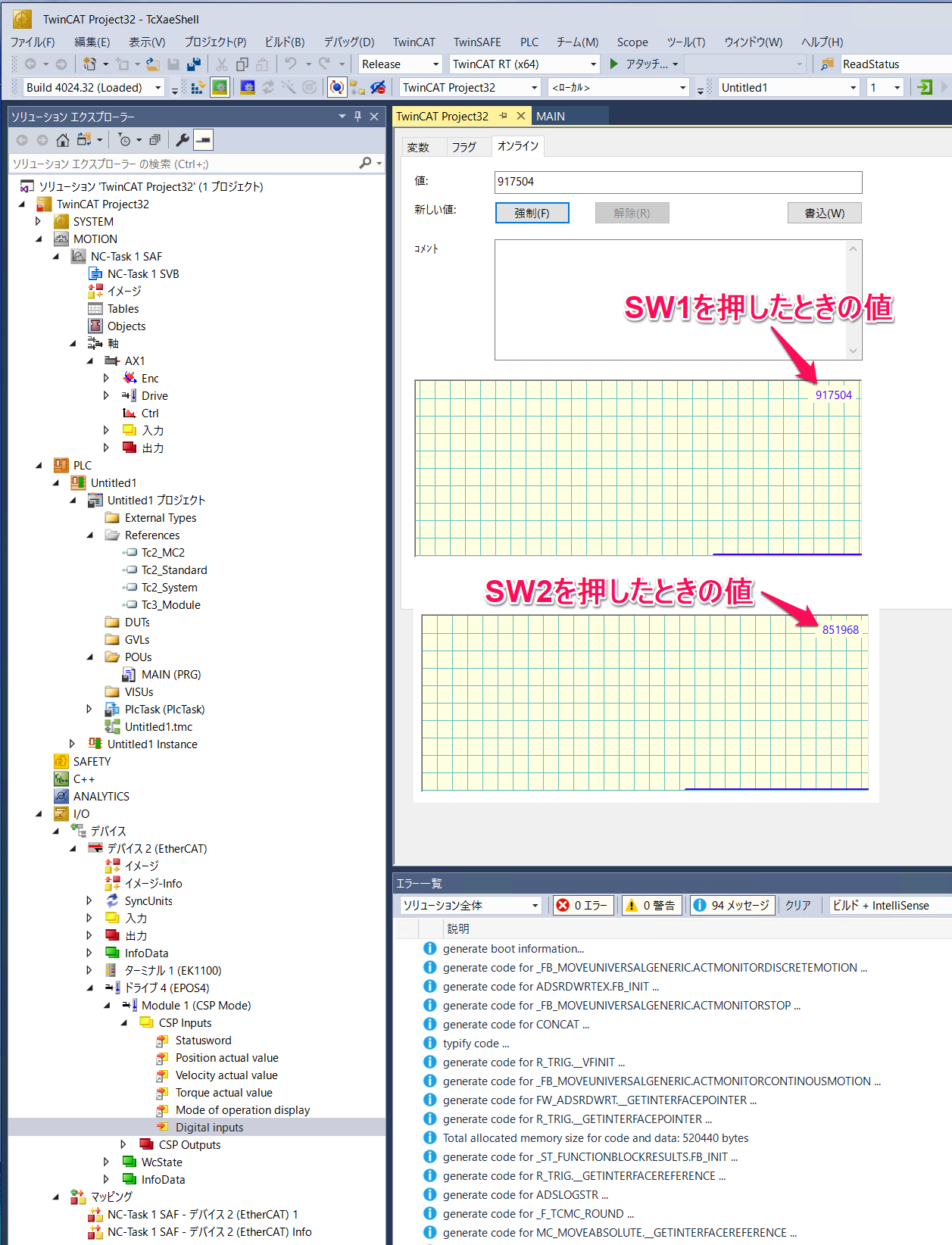Expand the PlcTask (PlcTask) node
The height and width of the screenshot is (1245, 952).
coord(89,710)
